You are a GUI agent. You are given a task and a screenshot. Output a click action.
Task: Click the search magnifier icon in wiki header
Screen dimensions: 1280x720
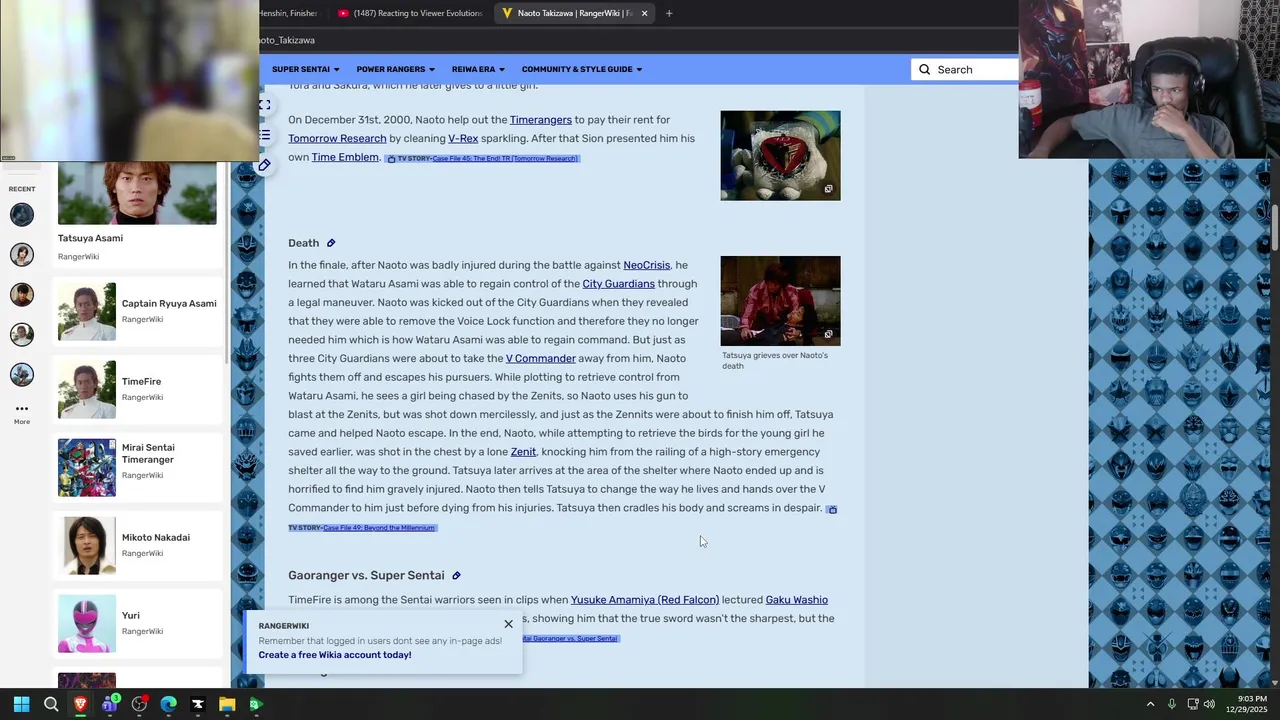(924, 70)
